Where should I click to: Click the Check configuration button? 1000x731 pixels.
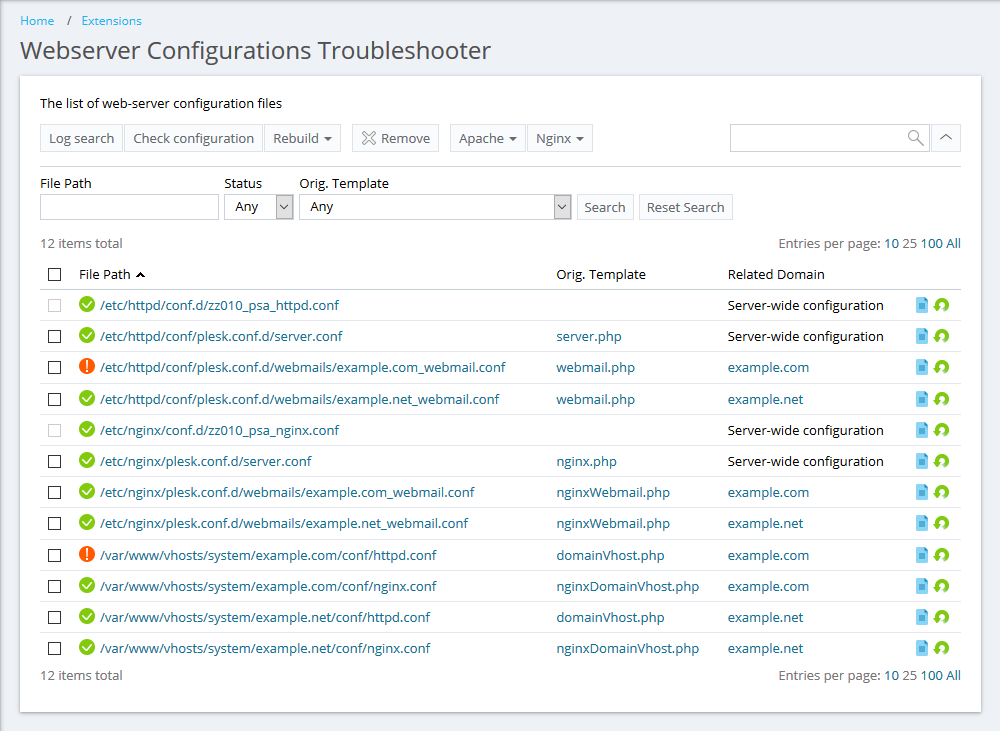(193, 139)
